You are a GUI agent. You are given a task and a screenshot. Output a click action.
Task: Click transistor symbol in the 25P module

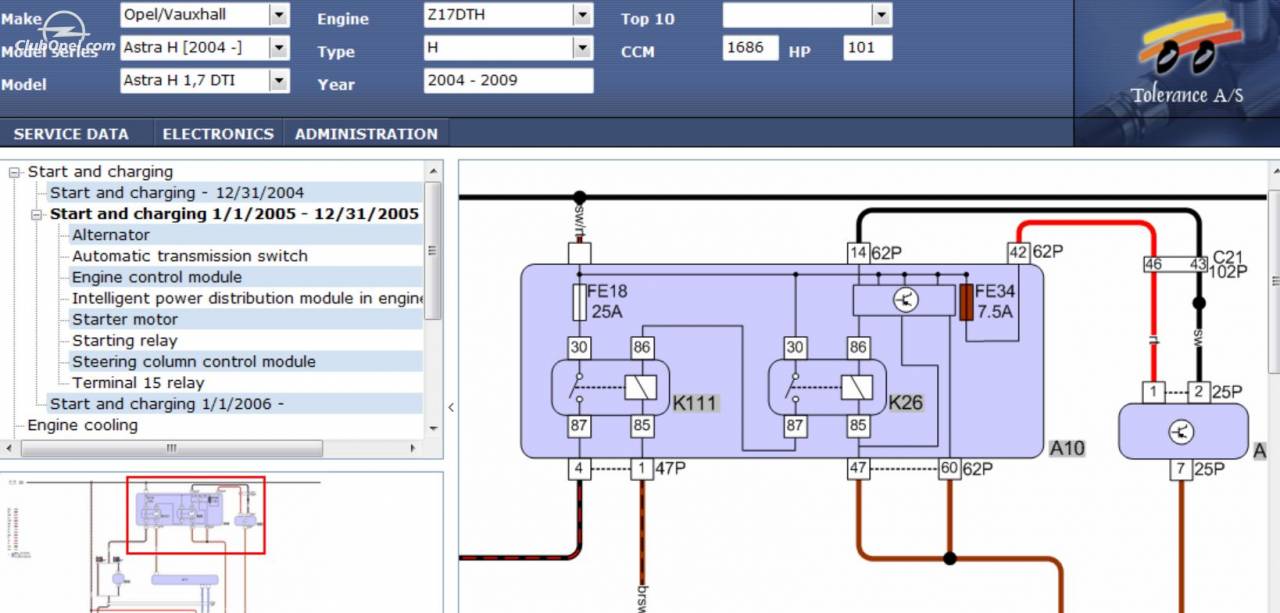(x=1181, y=431)
